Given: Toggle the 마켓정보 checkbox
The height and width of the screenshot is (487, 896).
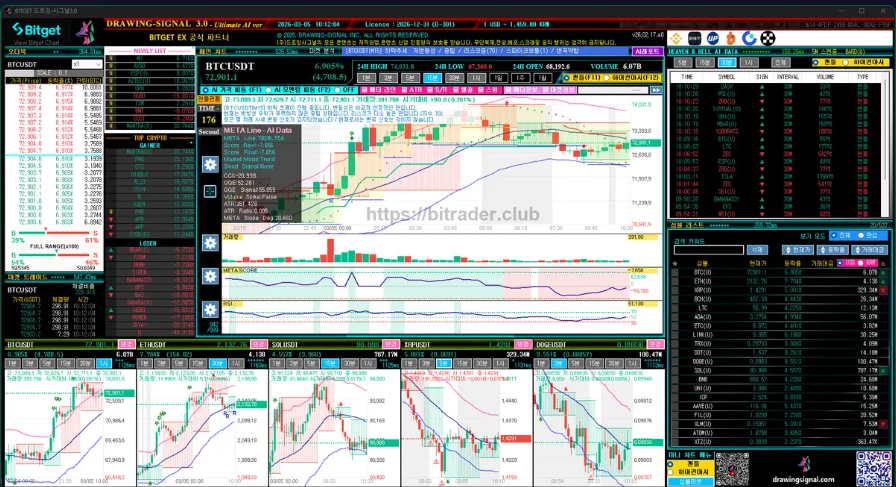Looking at the screenshot, I should 545,90.
